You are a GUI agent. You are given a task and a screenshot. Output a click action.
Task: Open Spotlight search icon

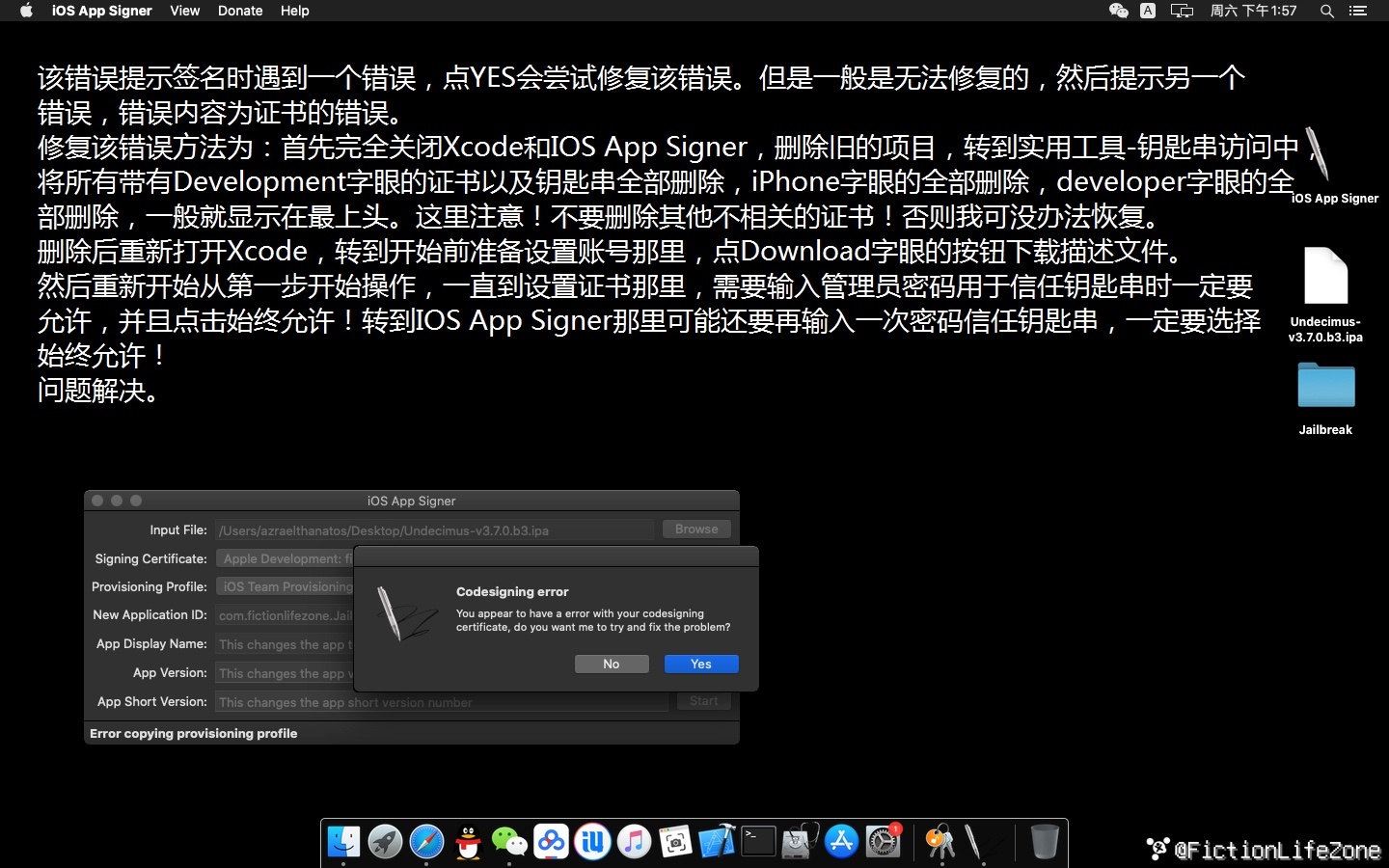(x=1327, y=11)
